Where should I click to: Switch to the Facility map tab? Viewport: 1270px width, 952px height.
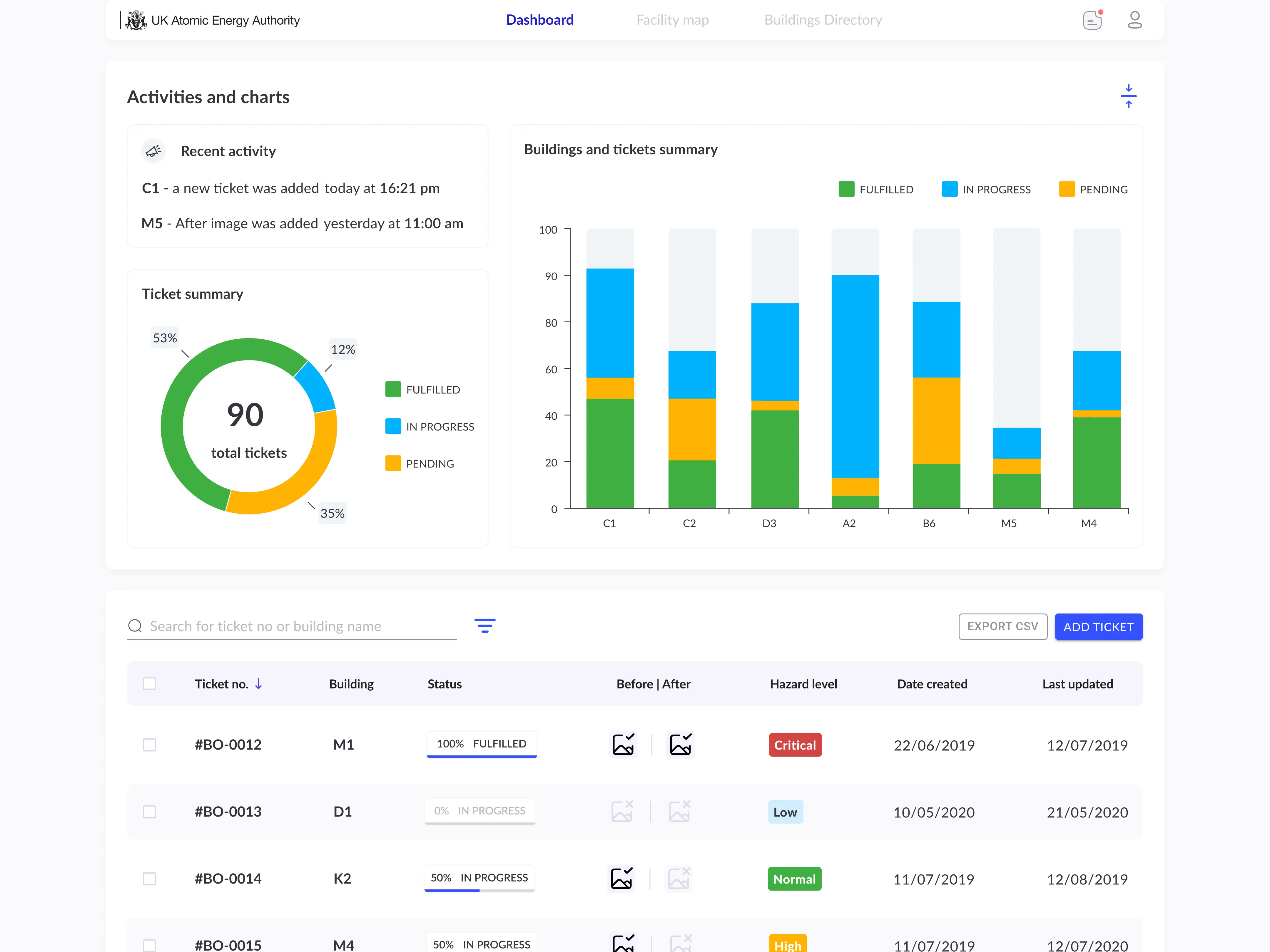click(x=672, y=19)
